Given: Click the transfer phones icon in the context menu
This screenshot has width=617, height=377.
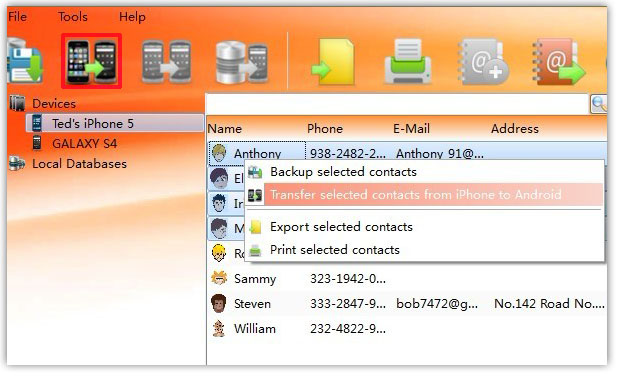Looking at the screenshot, I should click(255, 195).
